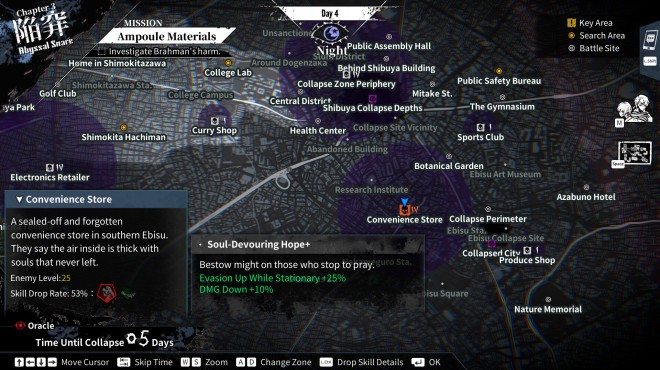Click the red skill drop icon

pyautogui.click(x=106, y=293)
